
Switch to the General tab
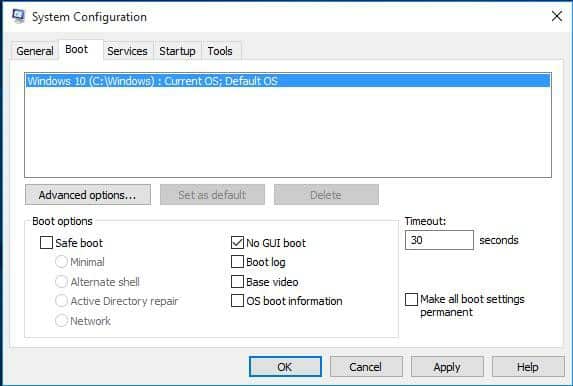tap(35, 51)
